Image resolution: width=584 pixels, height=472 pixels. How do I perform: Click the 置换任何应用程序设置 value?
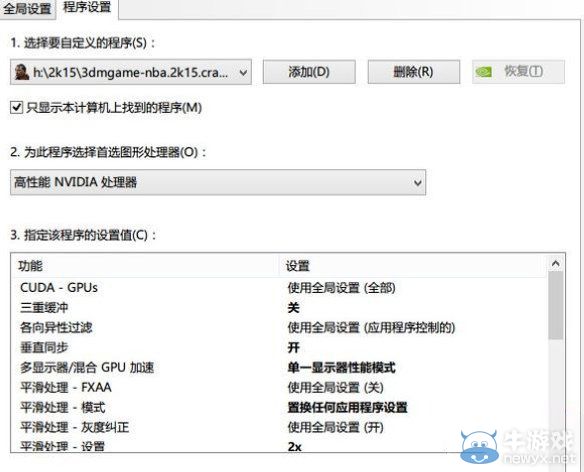pyautogui.click(x=347, y=408)
